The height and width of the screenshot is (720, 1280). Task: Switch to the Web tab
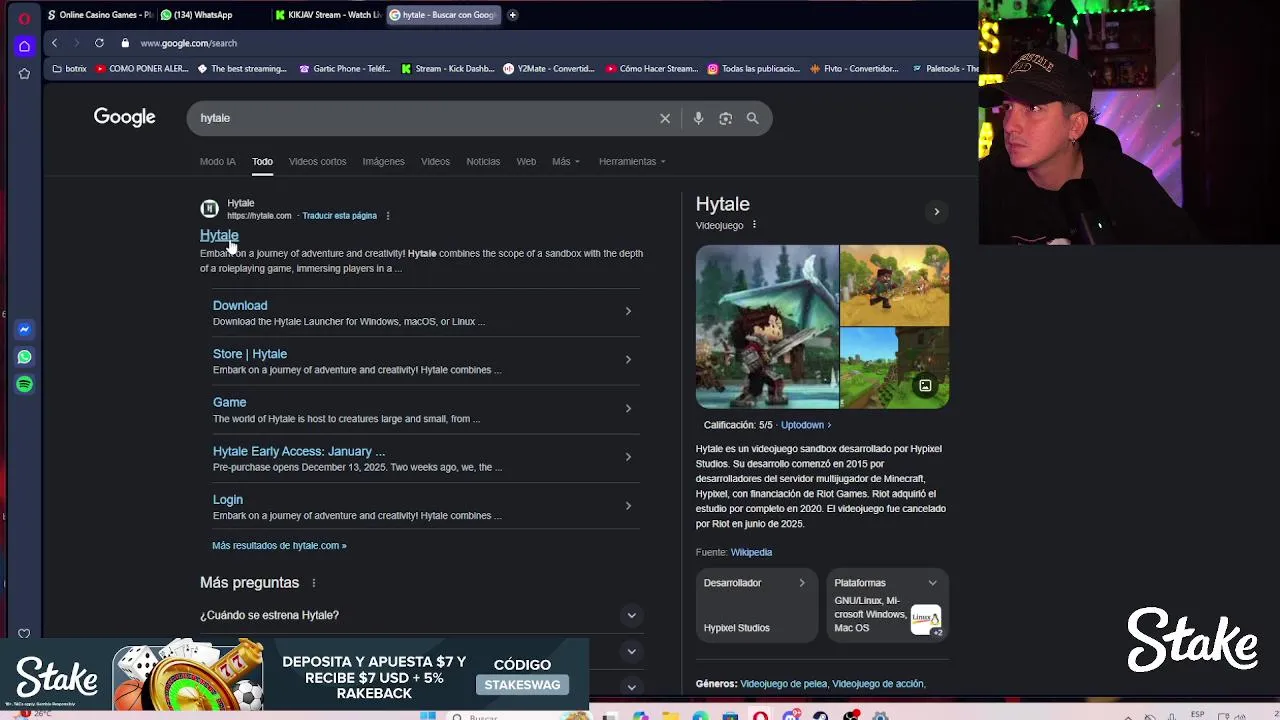526,161
